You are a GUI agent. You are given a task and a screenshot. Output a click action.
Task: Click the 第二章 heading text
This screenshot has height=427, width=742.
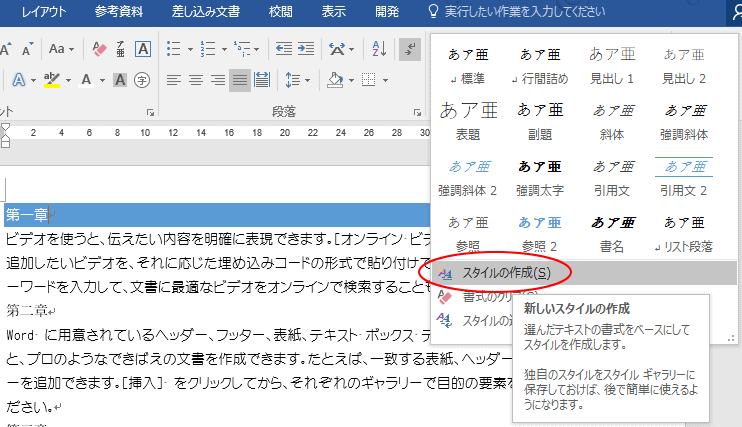[27, 311]
